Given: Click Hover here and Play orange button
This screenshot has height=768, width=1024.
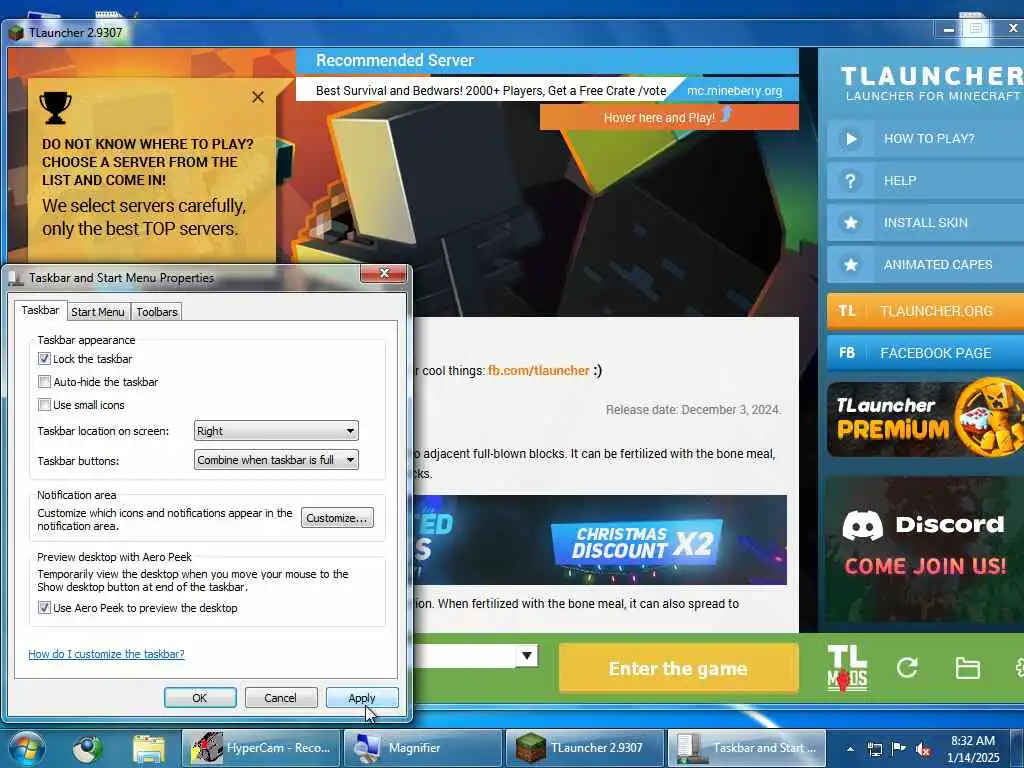Looking at the screenshot, I should [x=669, y=118].
